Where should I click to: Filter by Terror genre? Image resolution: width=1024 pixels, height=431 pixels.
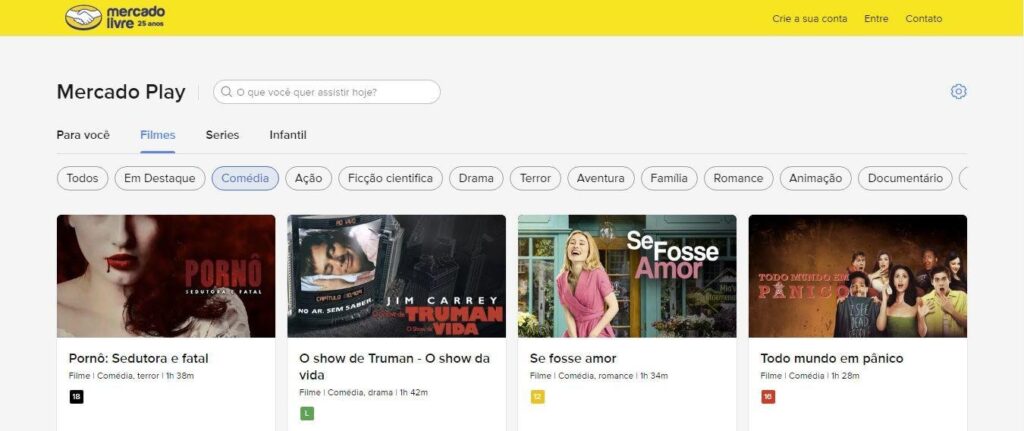pos(536,178)
